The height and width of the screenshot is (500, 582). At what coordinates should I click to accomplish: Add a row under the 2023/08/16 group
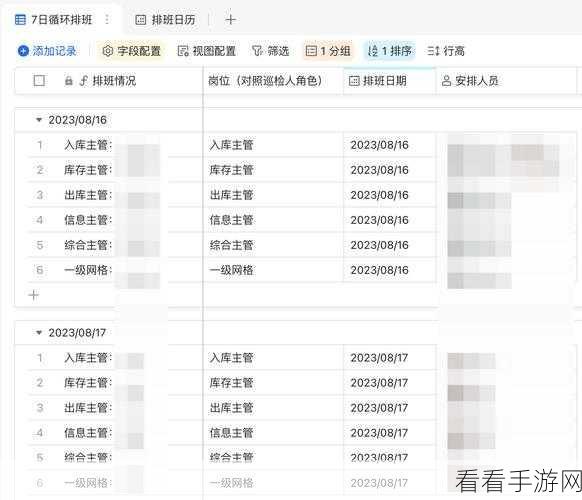34,295
